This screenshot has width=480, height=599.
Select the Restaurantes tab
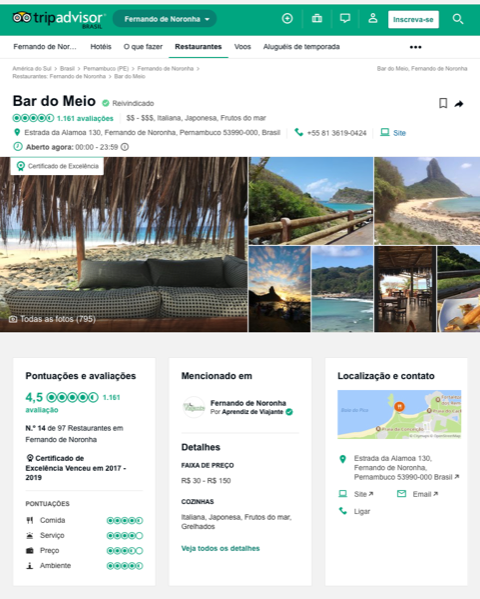[198, 47]
